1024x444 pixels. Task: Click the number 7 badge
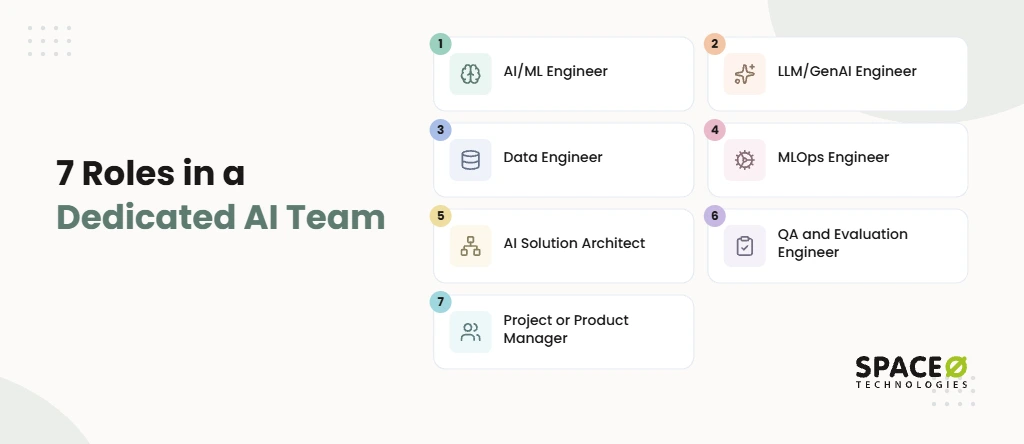coord(440,302)
